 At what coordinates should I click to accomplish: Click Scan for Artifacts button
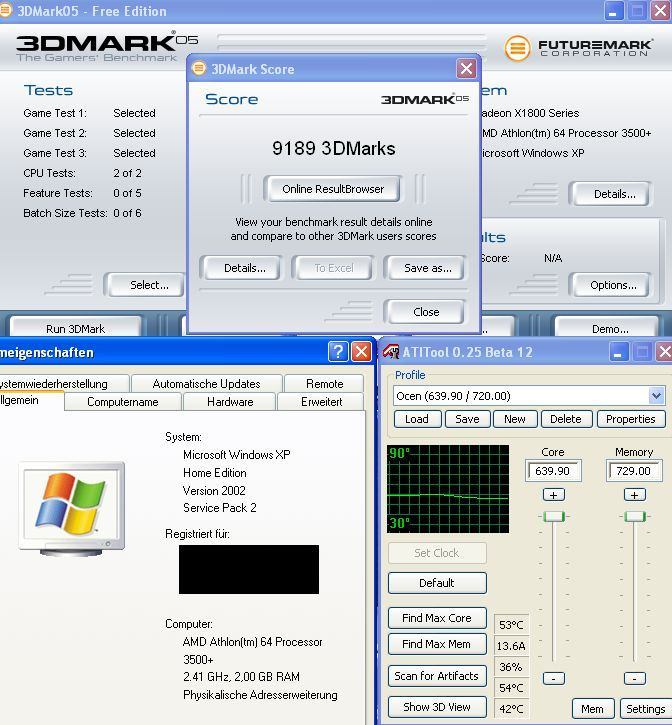point(437,676)
